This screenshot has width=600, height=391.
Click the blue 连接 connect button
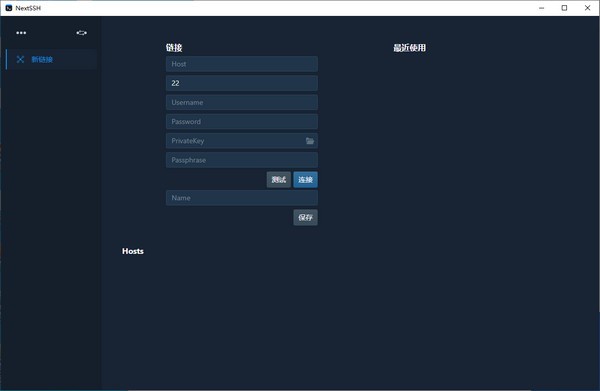305,179
